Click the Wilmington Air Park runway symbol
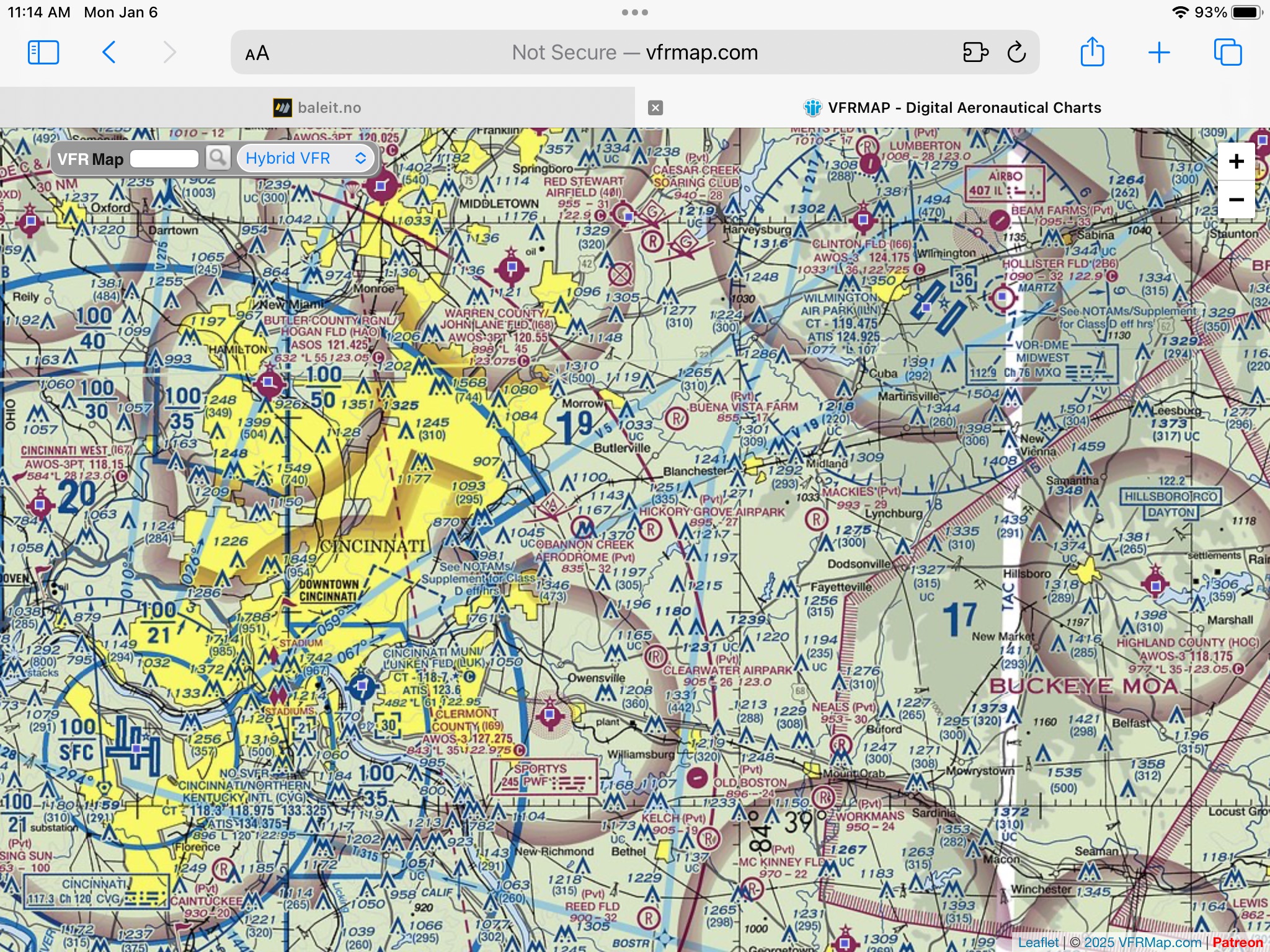This screenshot has width=1270, height=952. click(x=939, y=307)
